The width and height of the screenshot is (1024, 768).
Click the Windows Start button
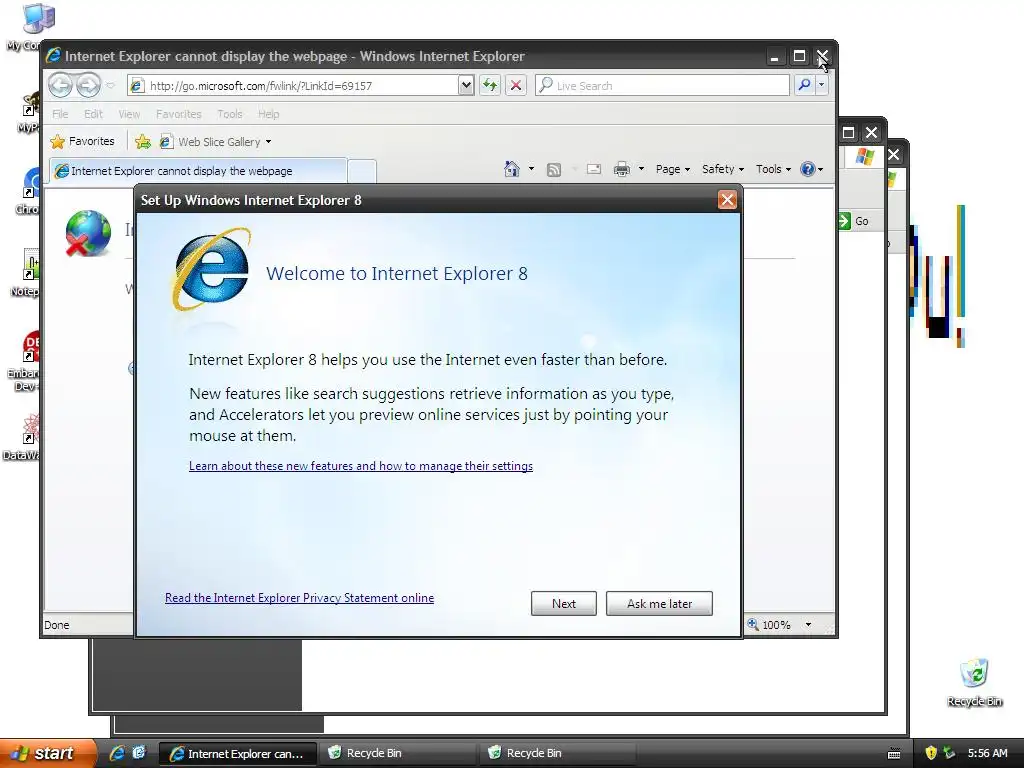[x=47, y=753]
